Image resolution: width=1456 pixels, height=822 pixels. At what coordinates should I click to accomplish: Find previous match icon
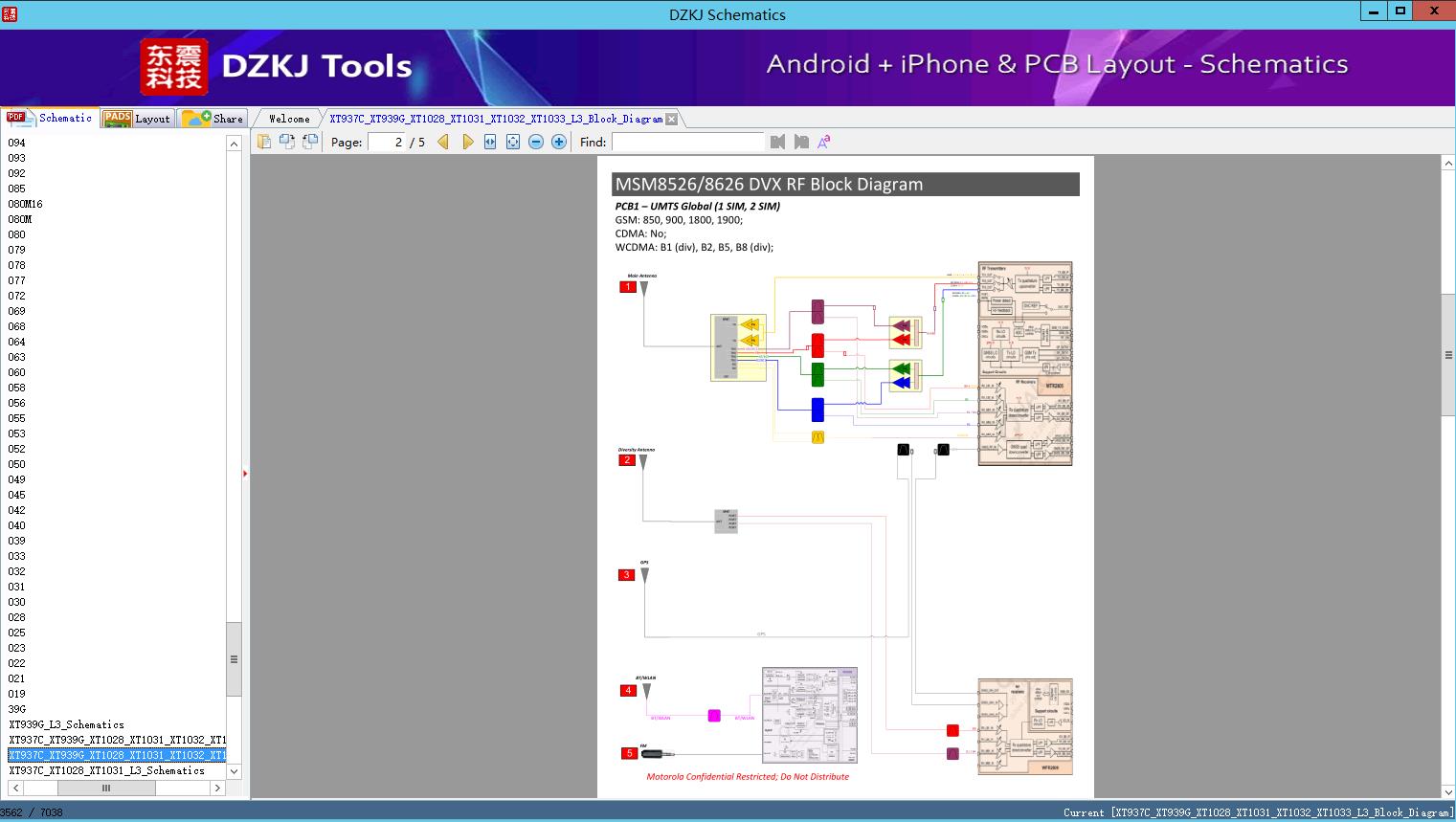point(777,142)
